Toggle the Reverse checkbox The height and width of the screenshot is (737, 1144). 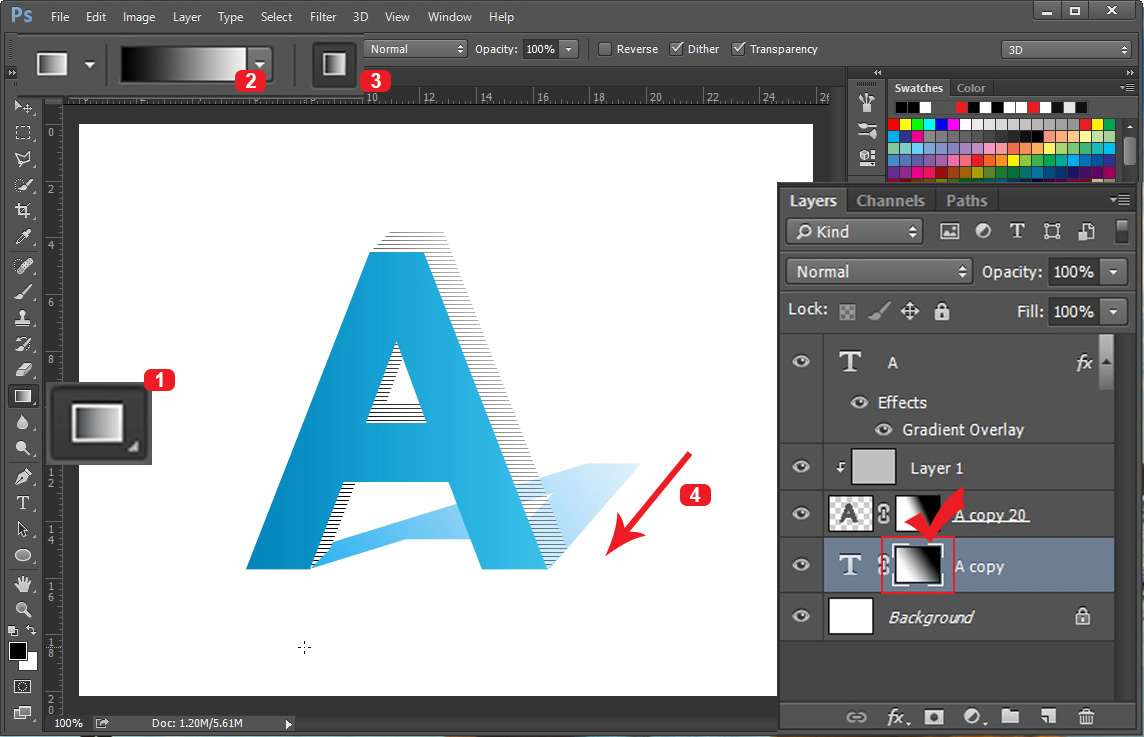point(604,49)
